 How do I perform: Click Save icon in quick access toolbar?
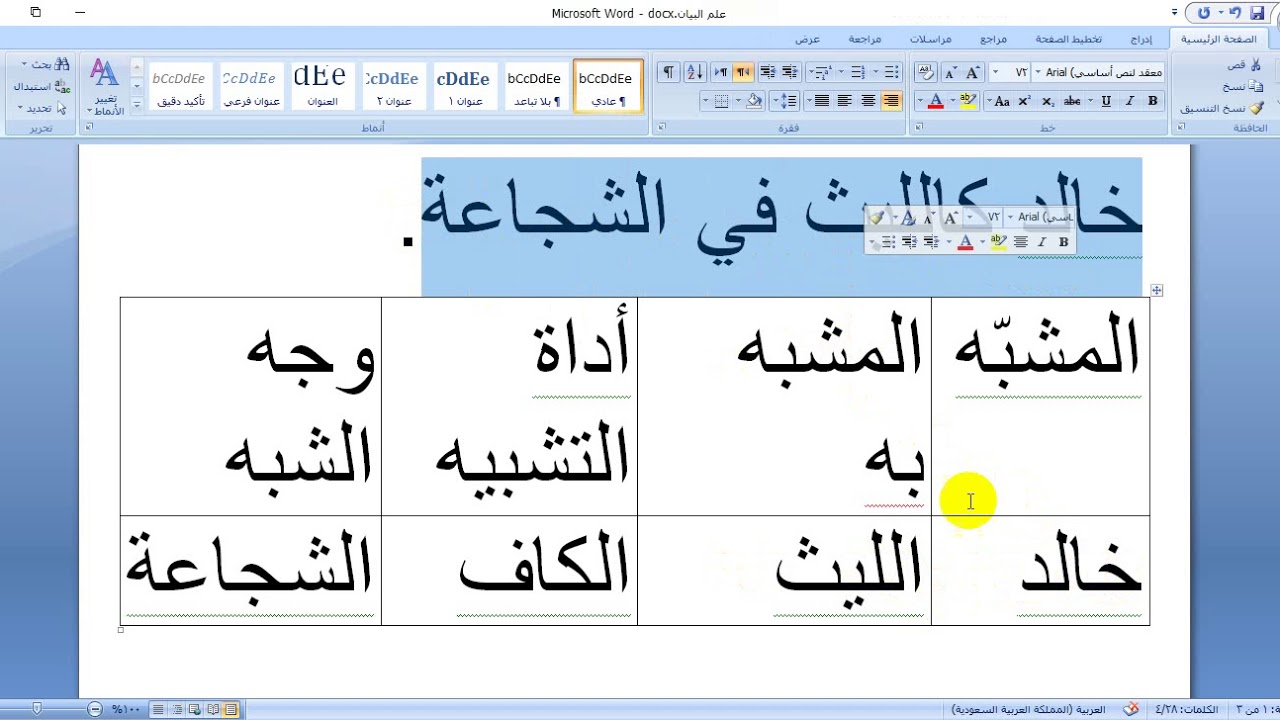[x=1257, y=13]
